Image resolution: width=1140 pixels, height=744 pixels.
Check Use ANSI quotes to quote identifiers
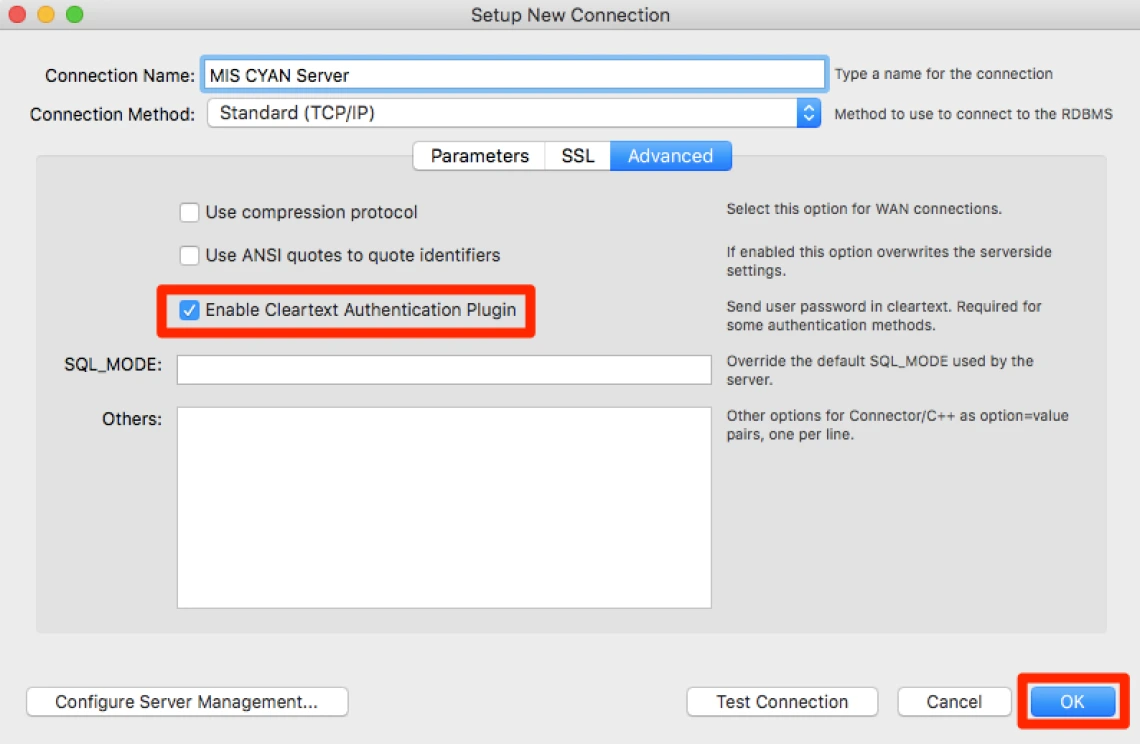click(x=189, y=255)
